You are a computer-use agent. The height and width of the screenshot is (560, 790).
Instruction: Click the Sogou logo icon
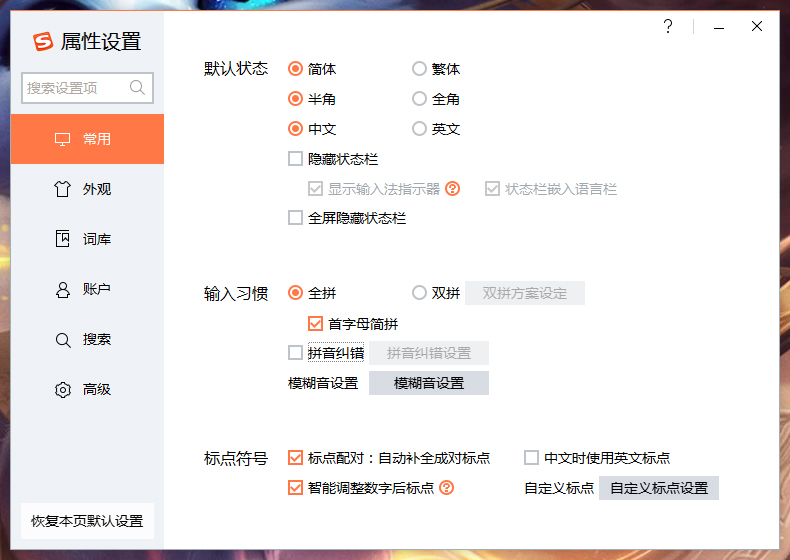pyautogui.click(x=42, y=41)
